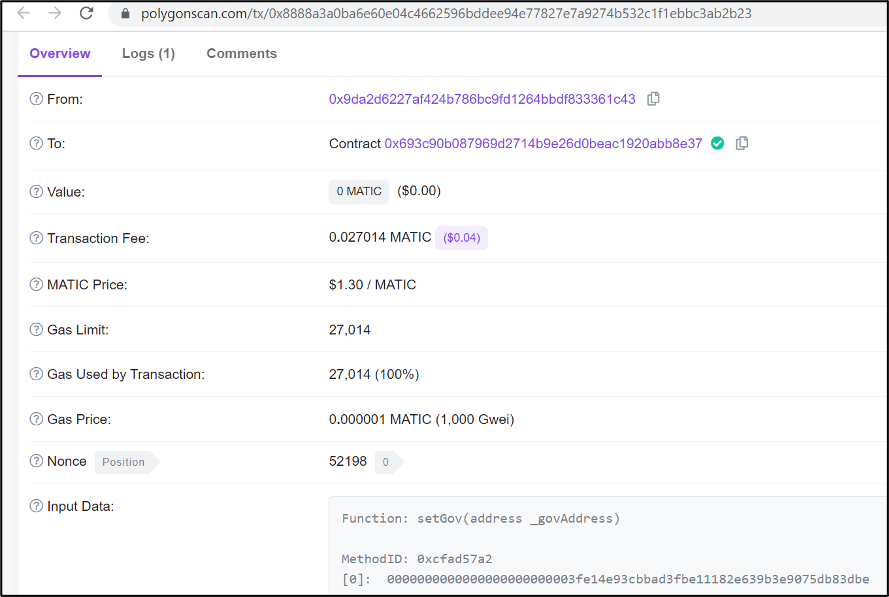This screenshot has width=889, height=597.
Task: Show help for Gas Used by Transaction
Action: (36, 374)
